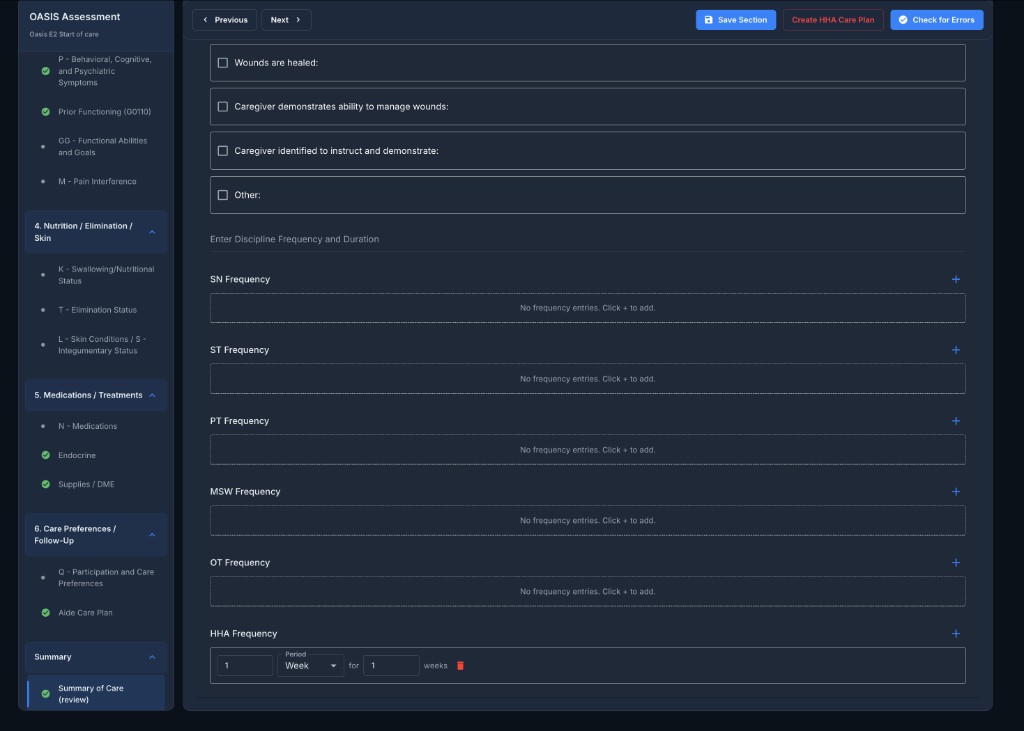Image resolution: width=1024 pixels, height=731 pixels.
Task: Open Q - Participation and Care Preferences
Action: click(106, 577)
